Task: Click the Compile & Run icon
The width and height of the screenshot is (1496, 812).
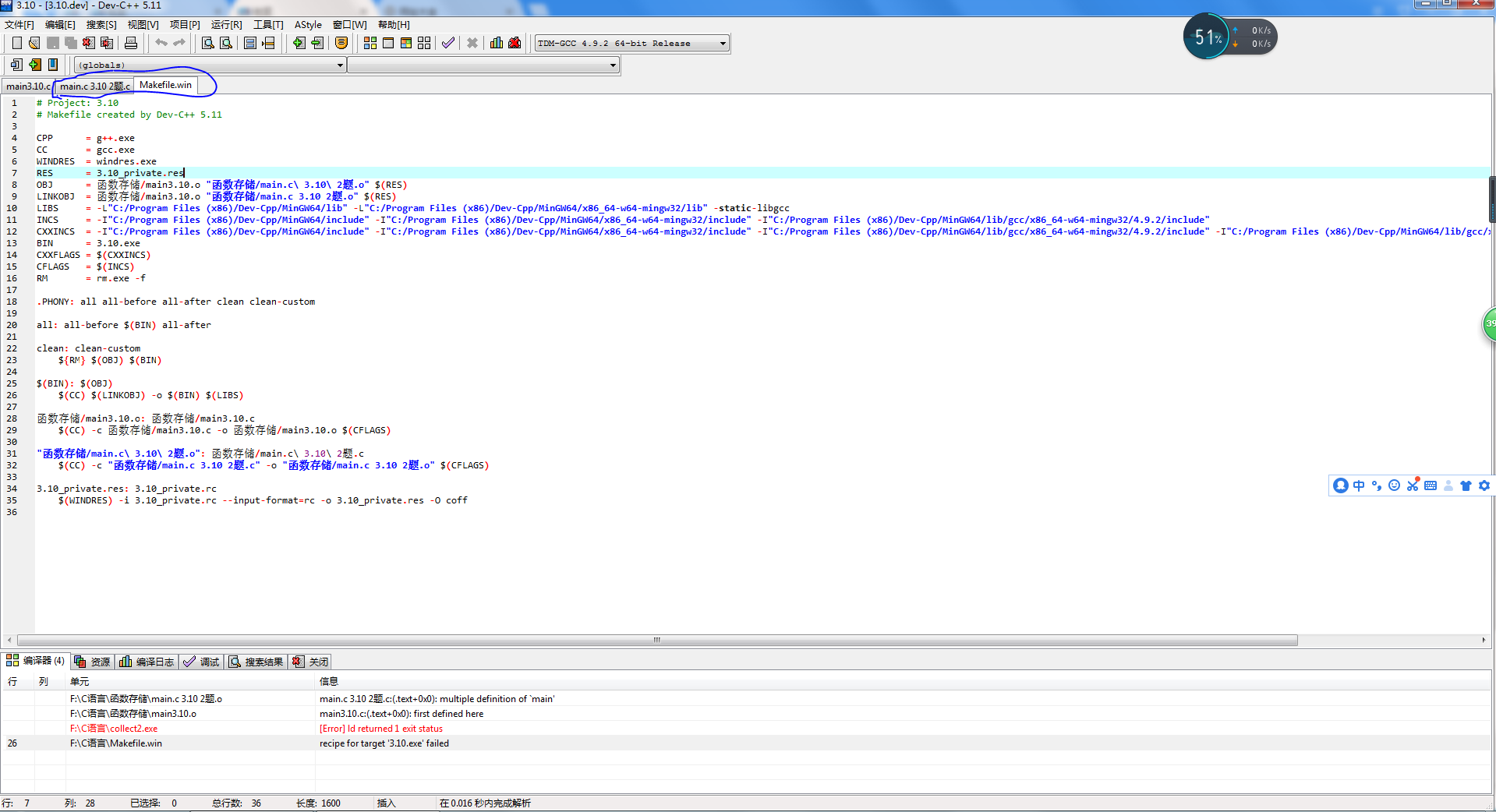Action: (406, 43)
